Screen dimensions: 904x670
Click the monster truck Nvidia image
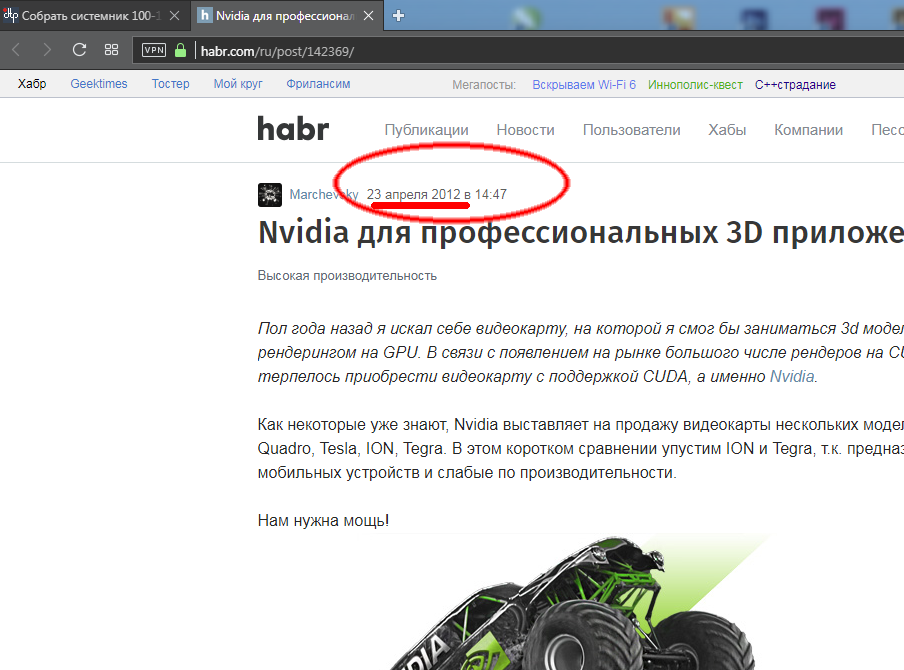(577, 603)
